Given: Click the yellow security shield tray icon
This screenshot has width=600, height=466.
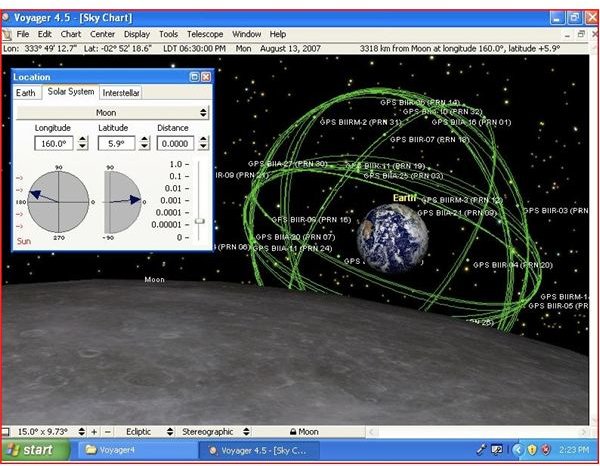Looking at the screenshot, I should (532, 450).
